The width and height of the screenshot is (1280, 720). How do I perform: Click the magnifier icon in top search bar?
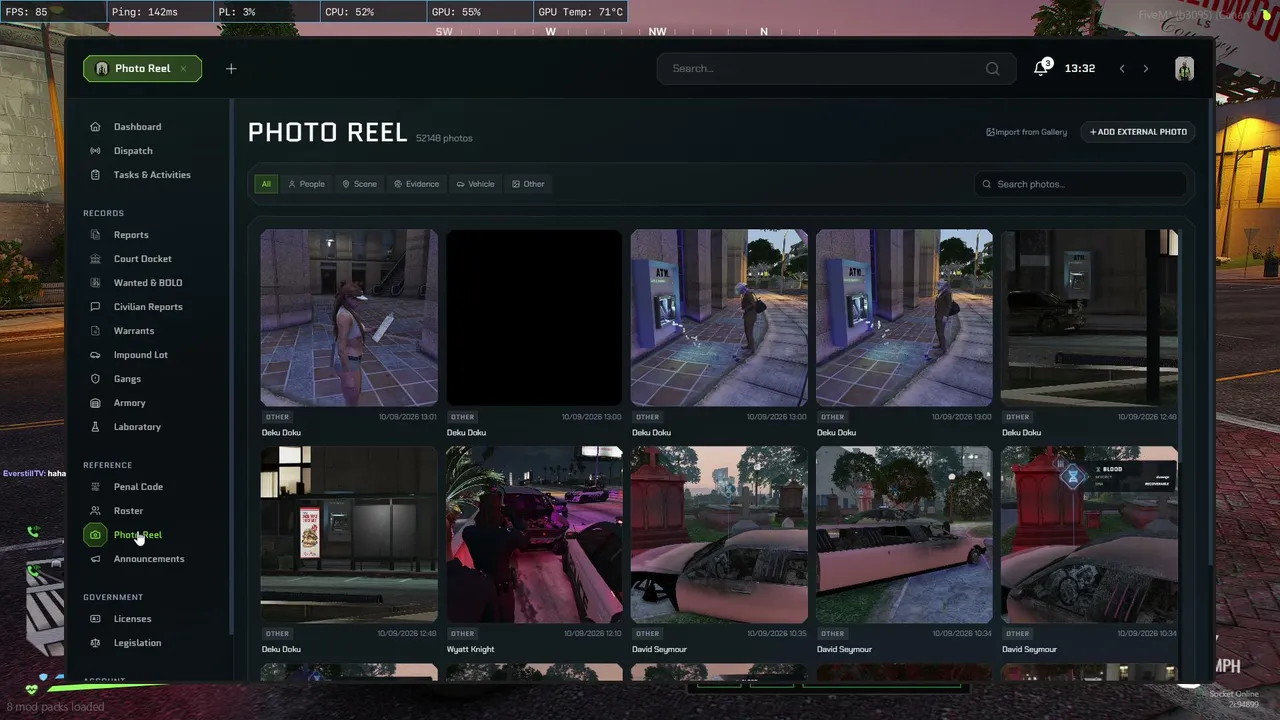tap(992, 68)
